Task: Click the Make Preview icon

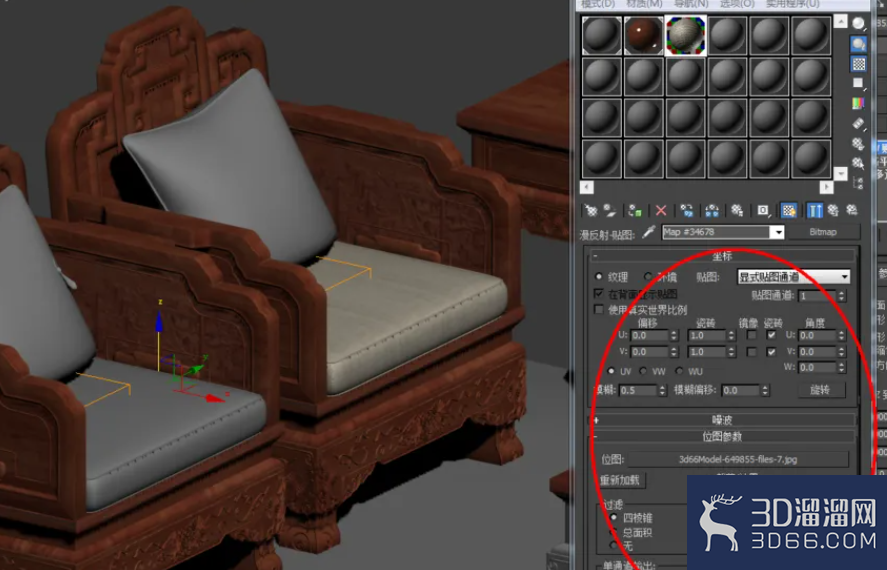Action: tap(859, 123)
